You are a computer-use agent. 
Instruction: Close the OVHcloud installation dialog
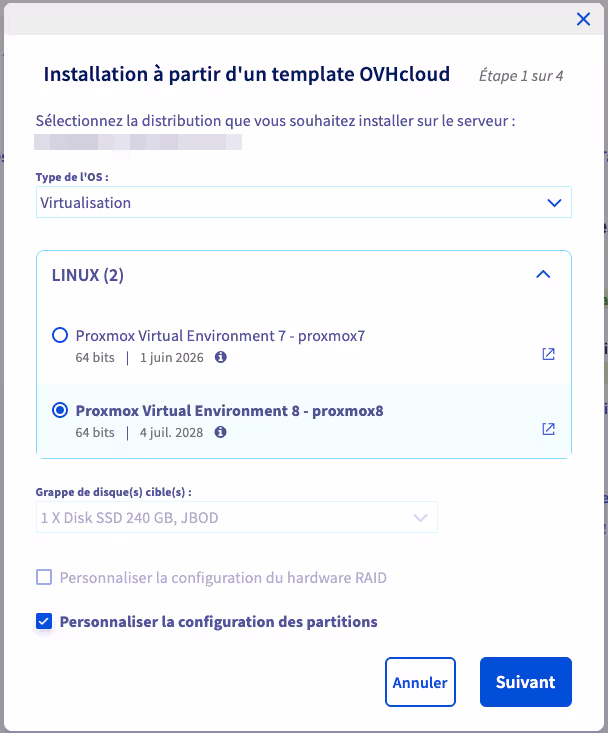coord(584,18)
